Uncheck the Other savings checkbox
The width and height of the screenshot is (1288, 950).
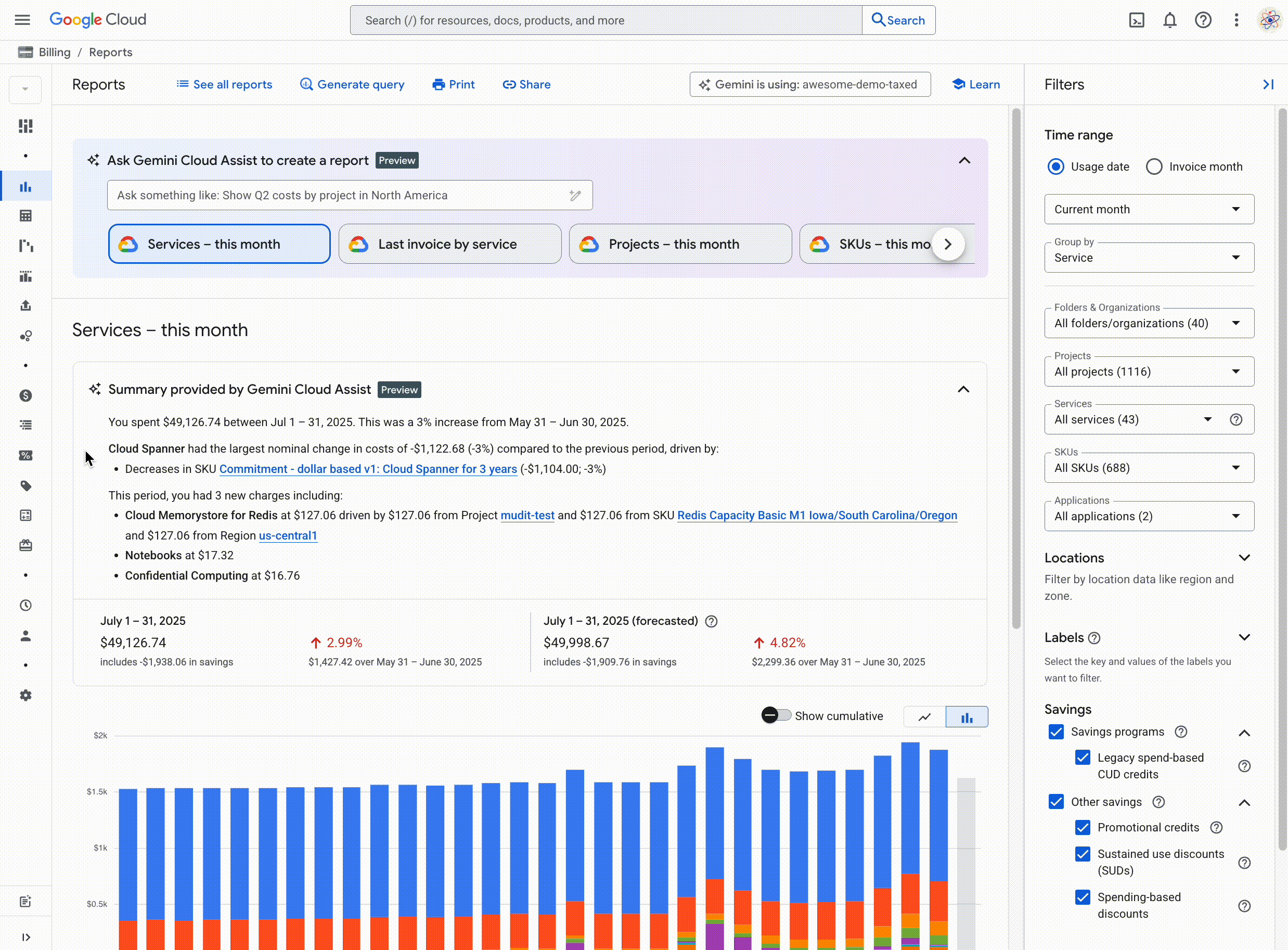[x=1057, y=802]
